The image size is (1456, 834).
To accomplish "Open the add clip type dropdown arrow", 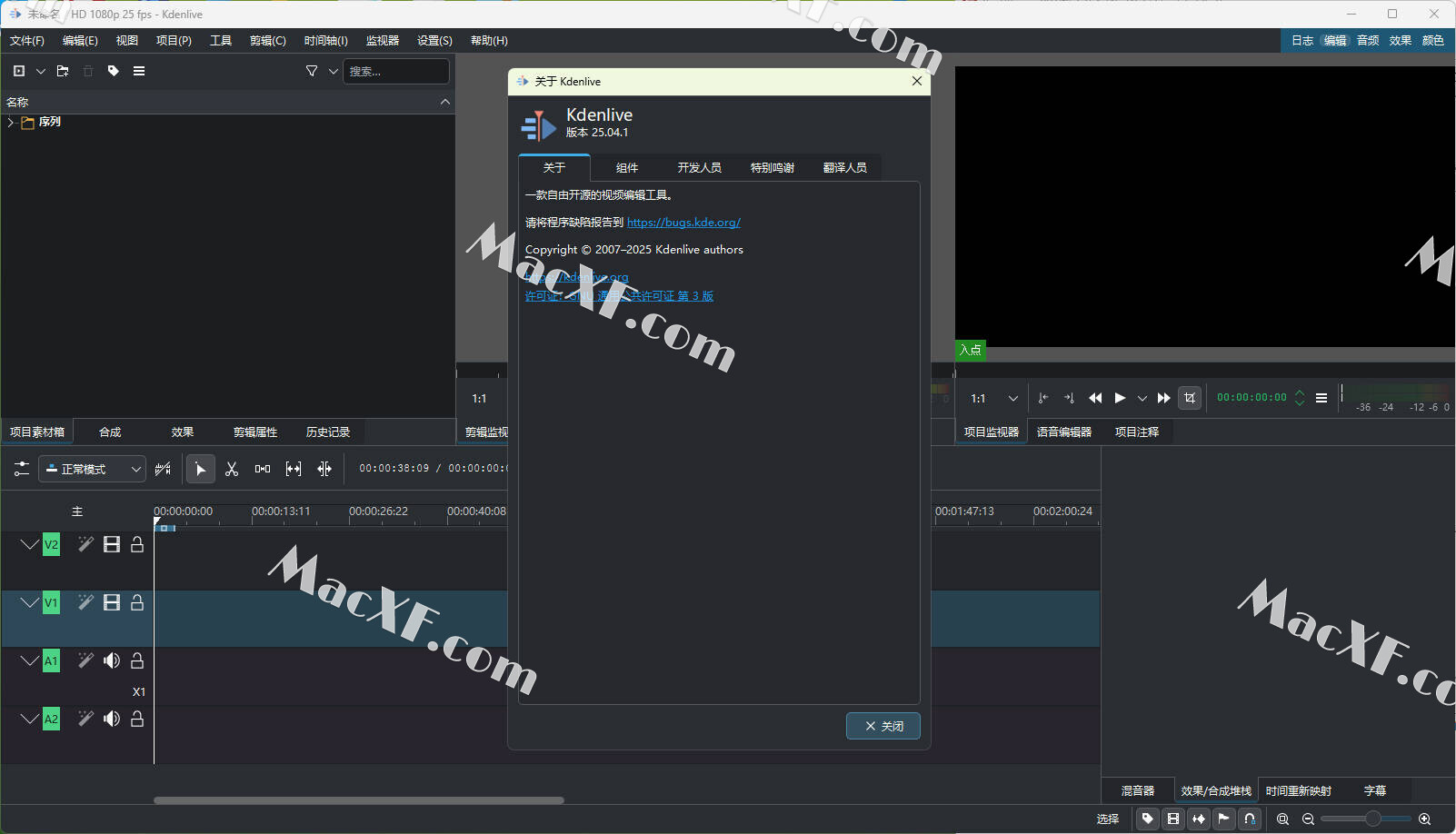I will click(x=41, y=71).
